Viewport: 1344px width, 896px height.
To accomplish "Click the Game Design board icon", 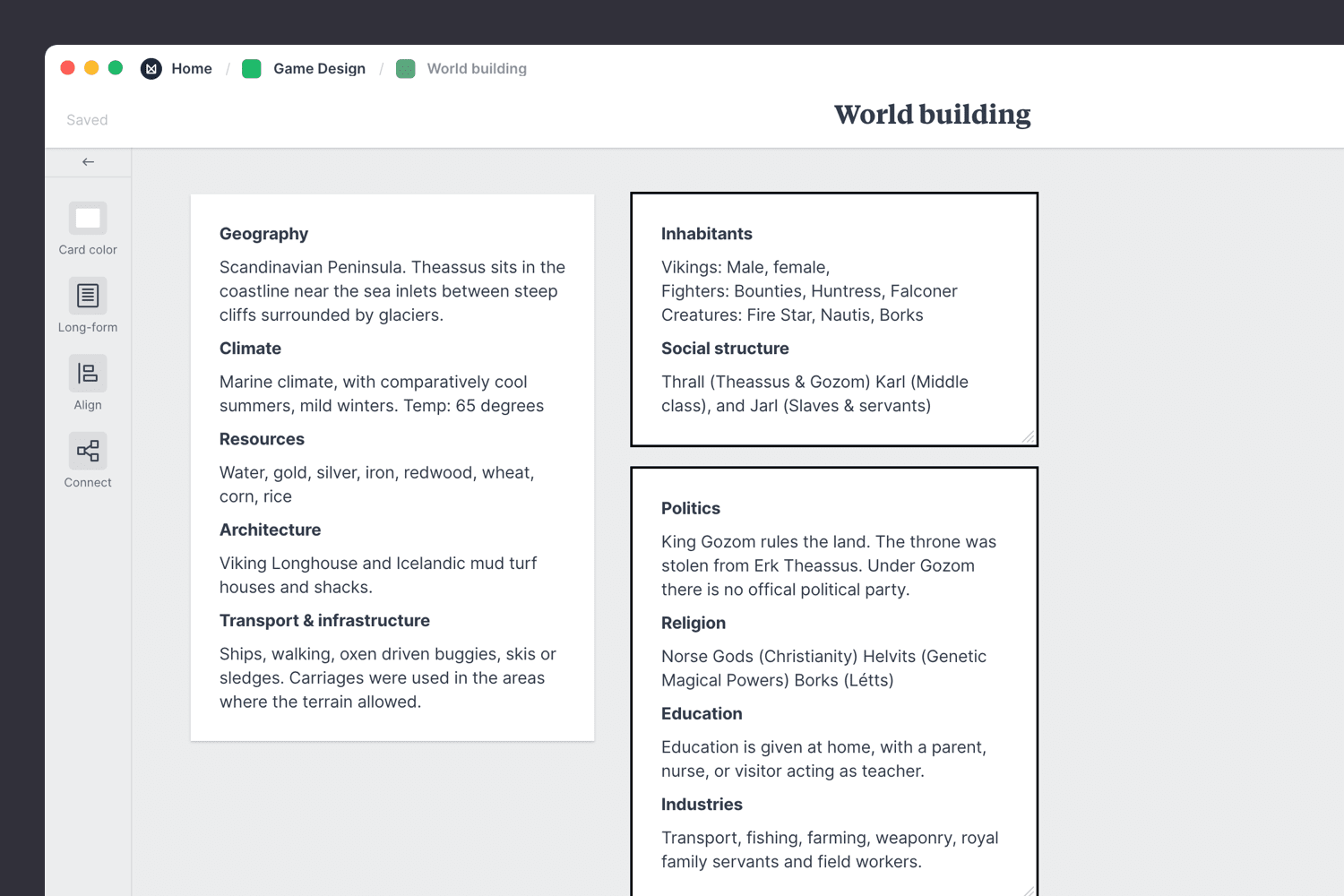I will [252, 68].
